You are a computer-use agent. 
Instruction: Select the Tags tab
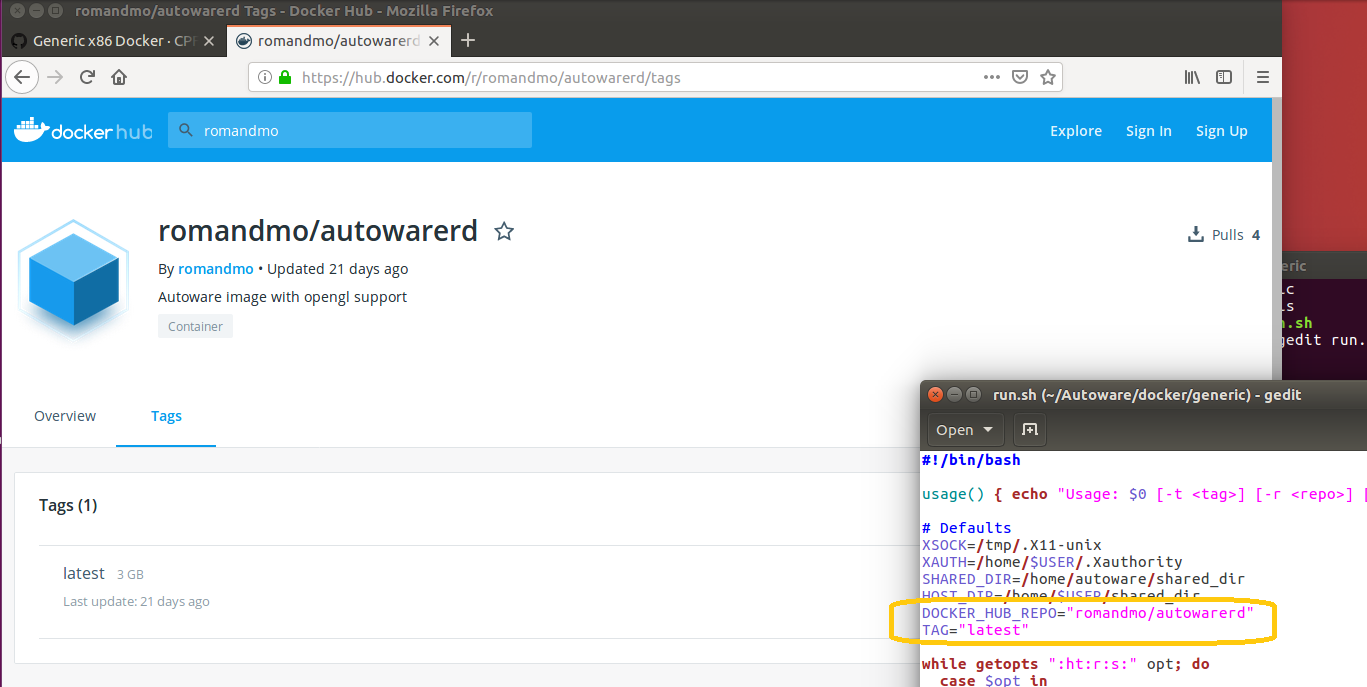click(x=166, y=416)
